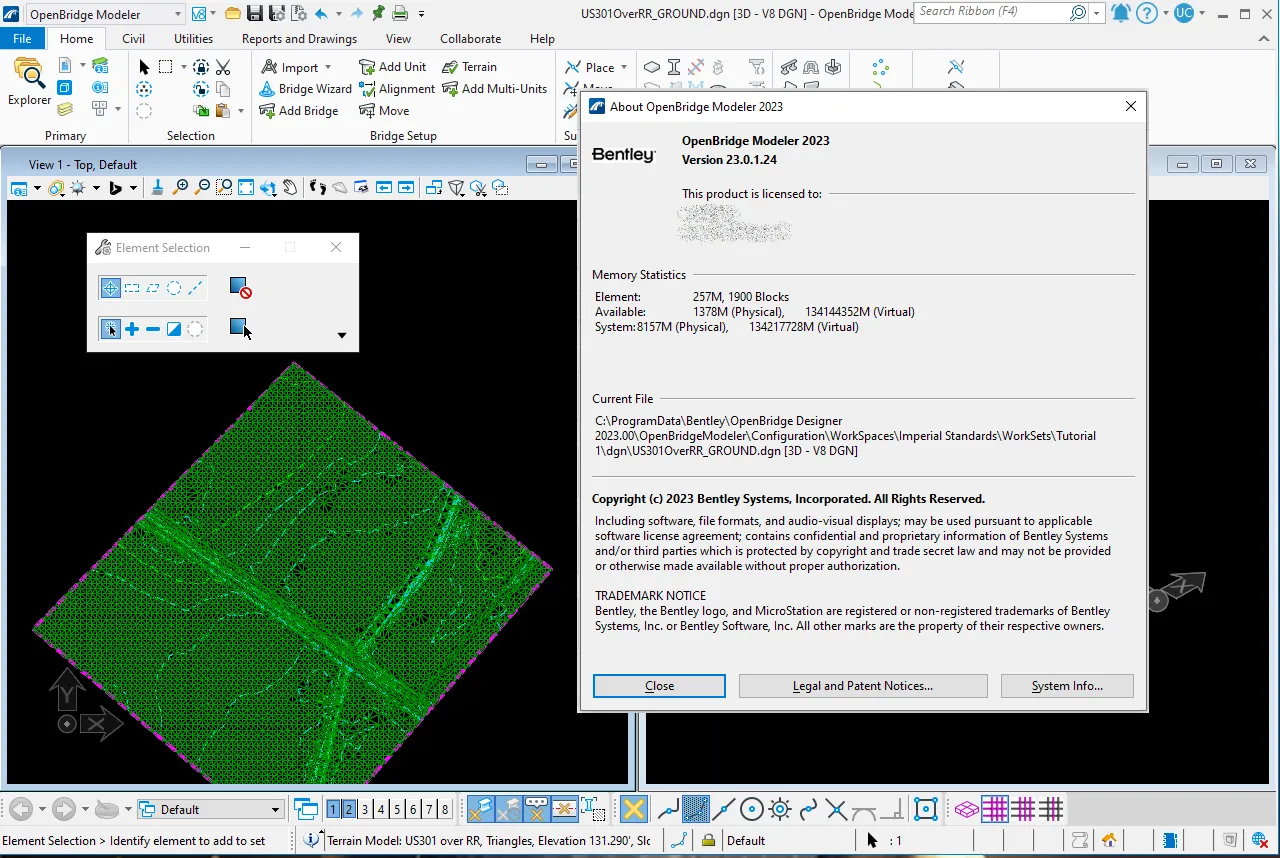
Task: Choose Add Multi-Units
Action: tap(495, 89)
